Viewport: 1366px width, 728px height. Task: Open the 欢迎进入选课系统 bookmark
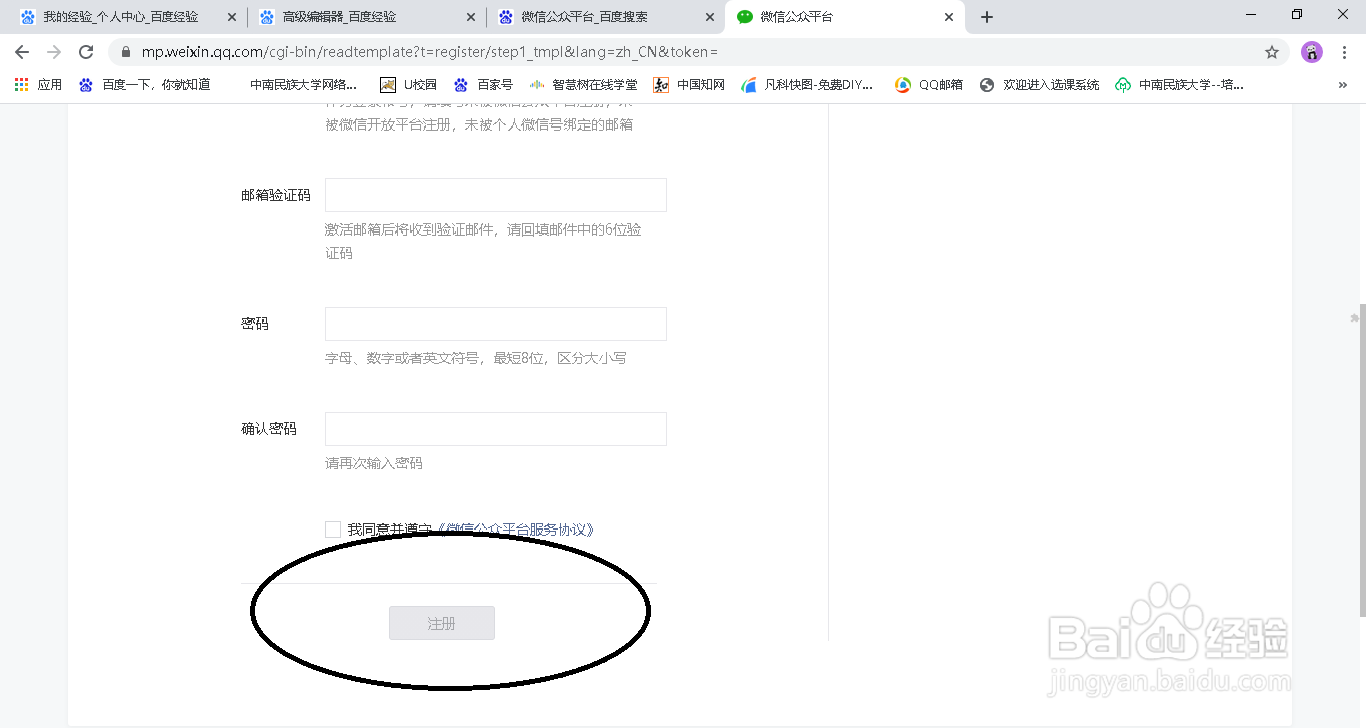click(x=1038, y=84)
